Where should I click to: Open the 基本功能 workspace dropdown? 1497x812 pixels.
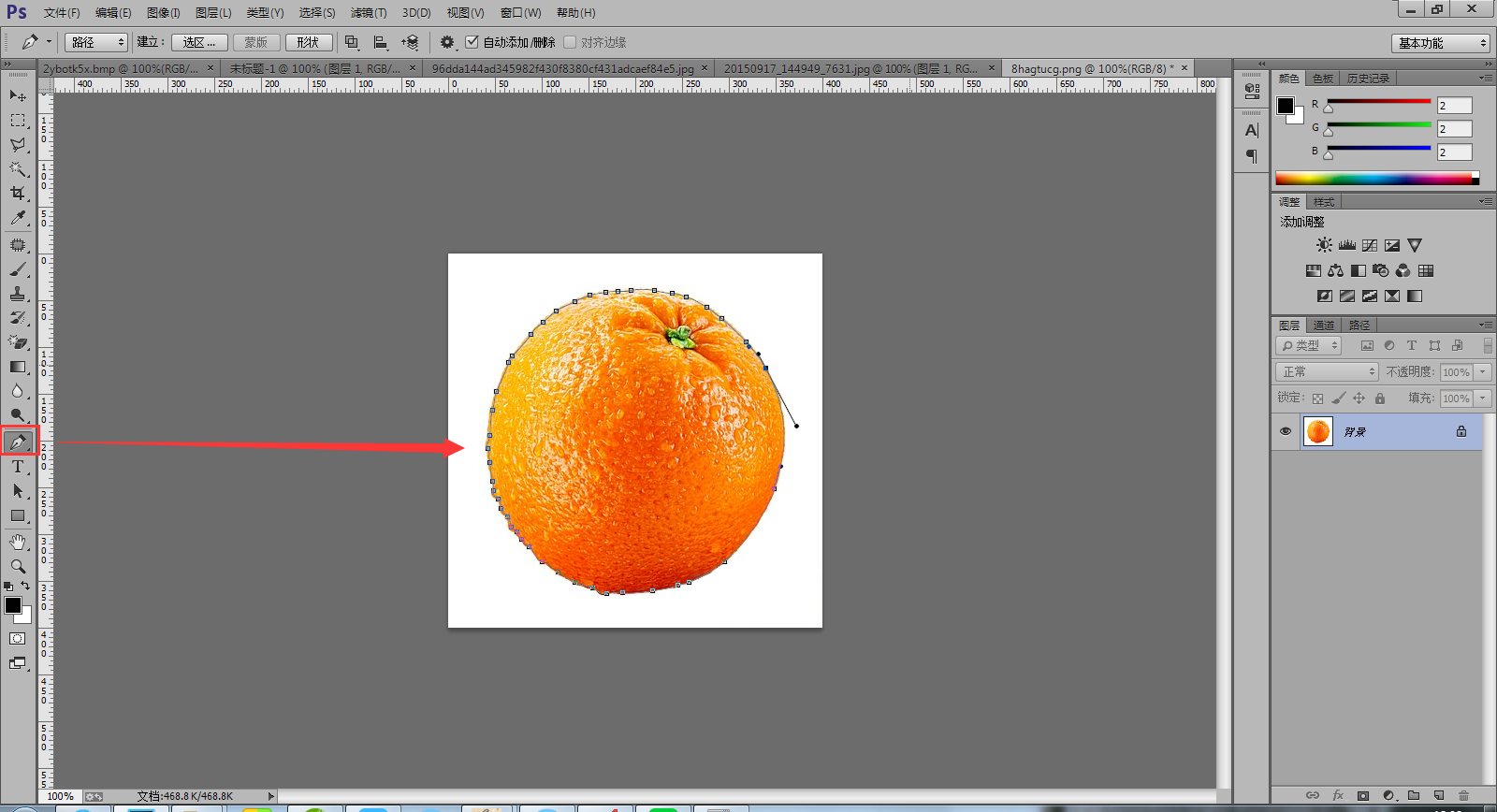1440,43
